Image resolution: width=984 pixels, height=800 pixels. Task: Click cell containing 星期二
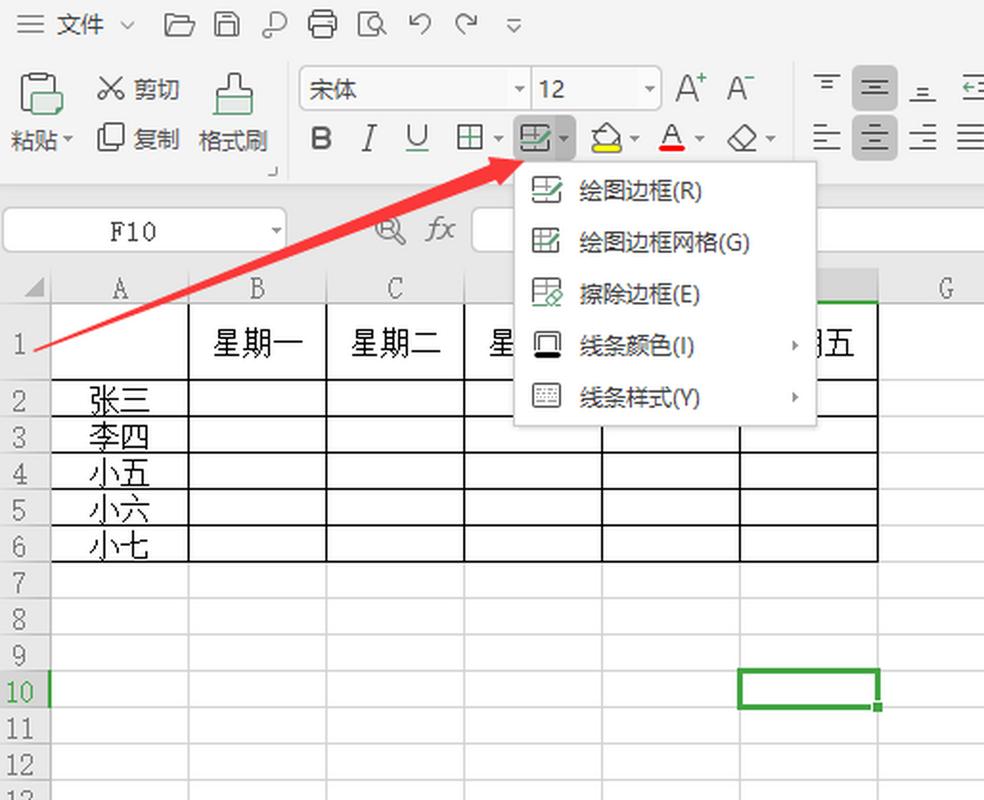coord(395,343)
